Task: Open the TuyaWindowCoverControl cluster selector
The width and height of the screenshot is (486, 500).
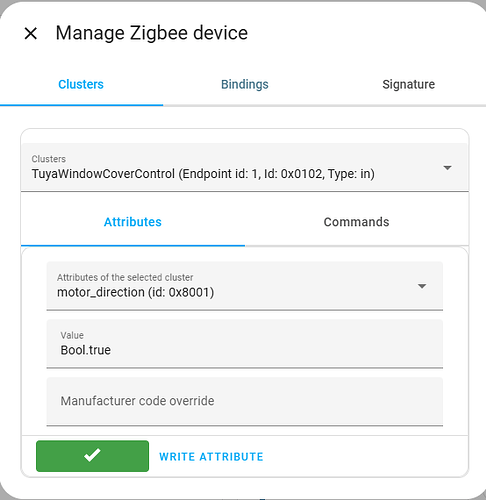Action: pyautogui.click(x=245, y=167)
